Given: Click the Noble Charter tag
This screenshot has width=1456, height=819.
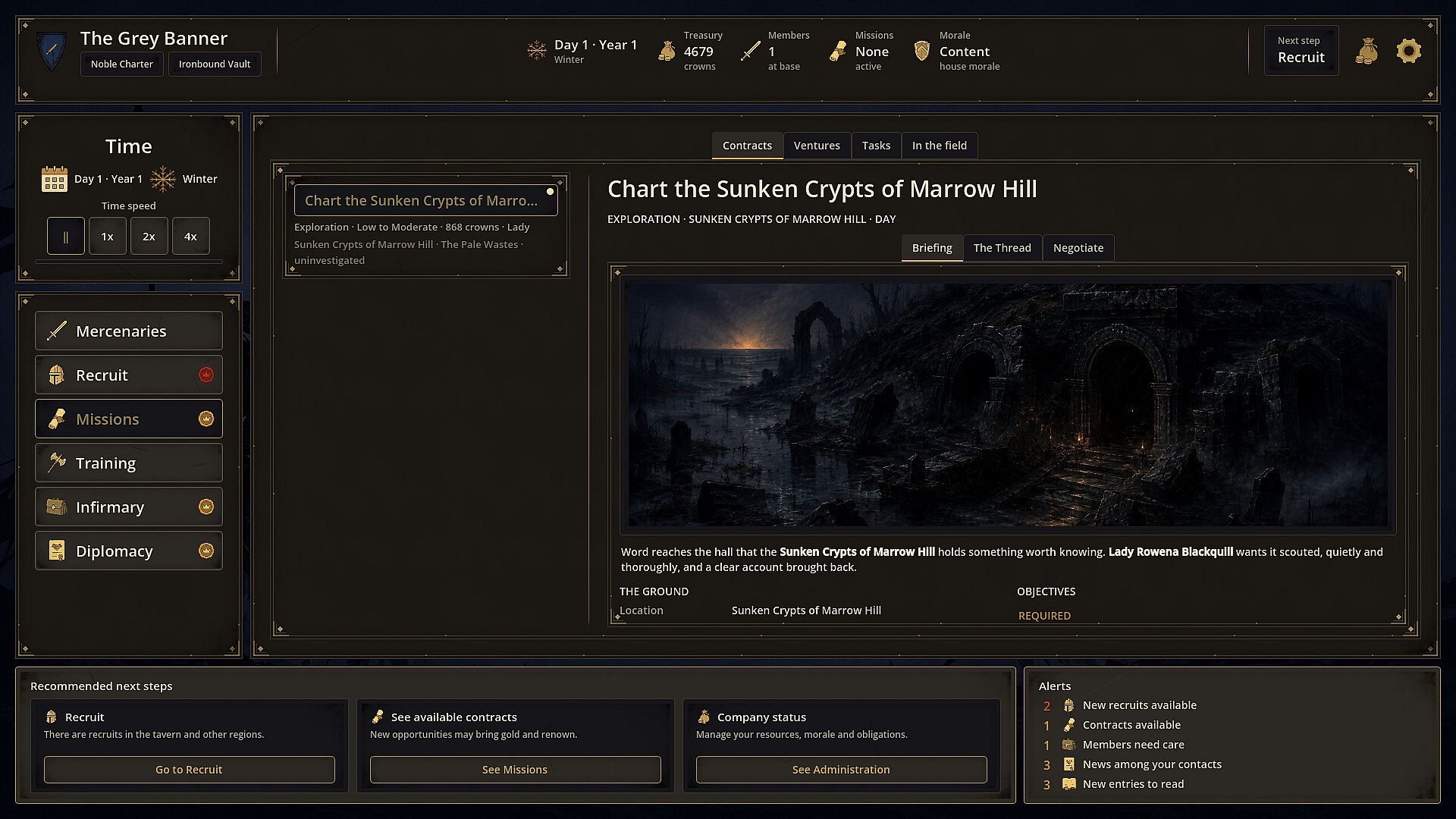Looking at the screenshot, I should click(x=121, y=64).
